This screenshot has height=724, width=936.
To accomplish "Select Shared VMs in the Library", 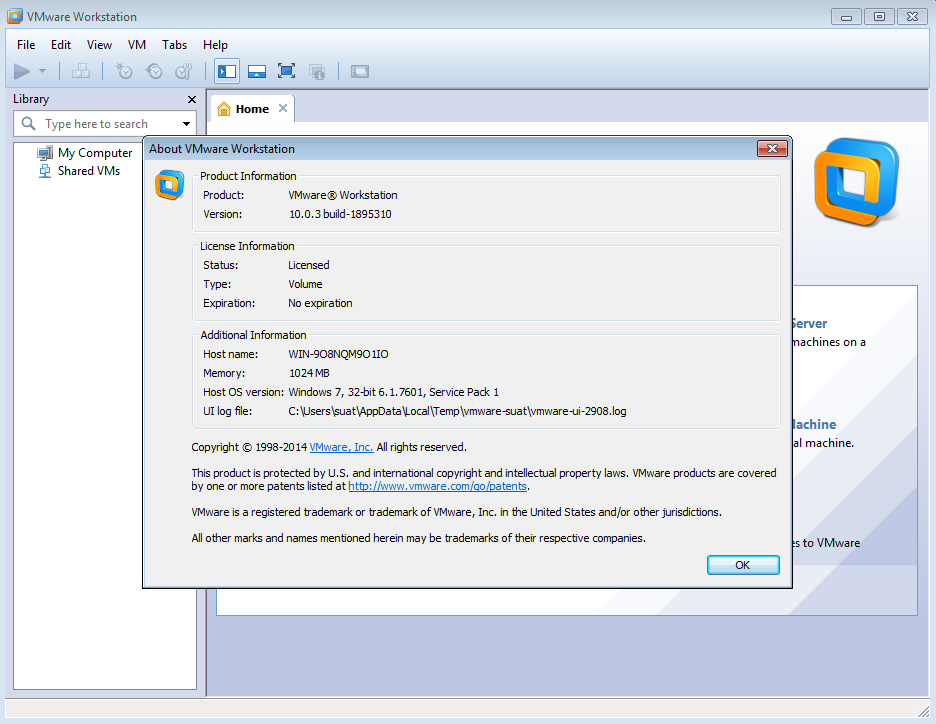I will pyautogui.click(x=88, y=170).
